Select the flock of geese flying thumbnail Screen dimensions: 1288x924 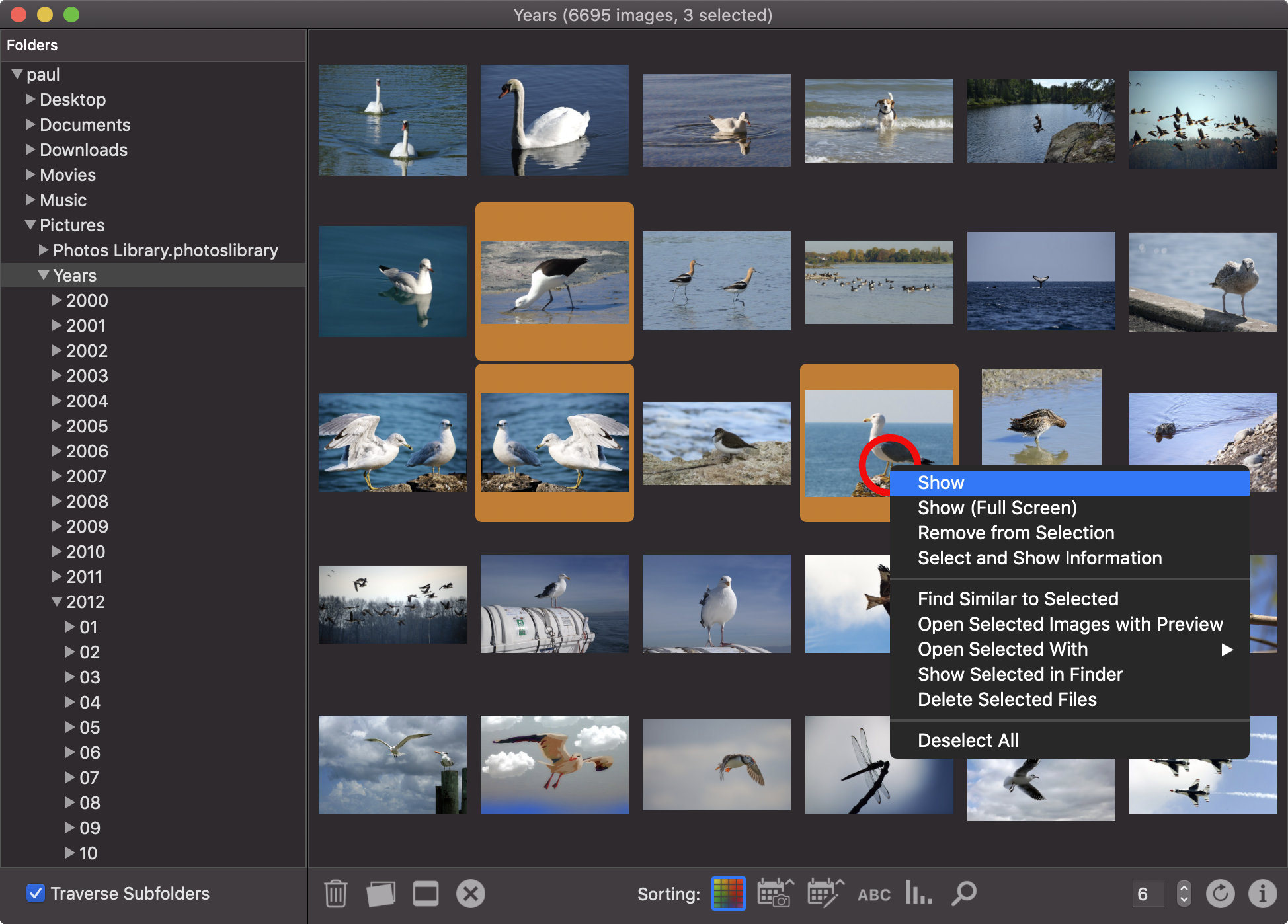(1203, 120)
